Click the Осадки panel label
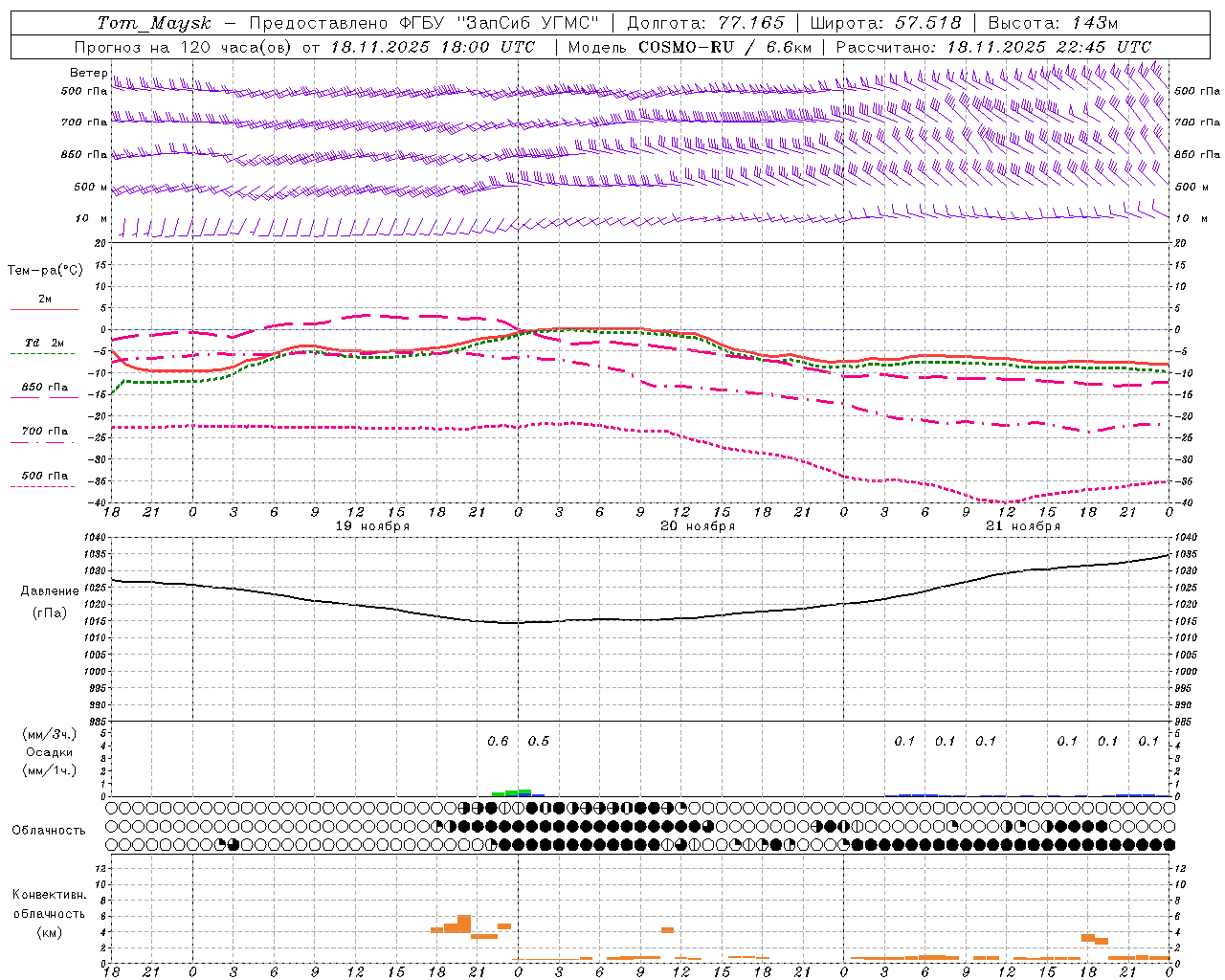Viewport: 1225px width, 980px height. pyautogui.click(x=50, y=752)
